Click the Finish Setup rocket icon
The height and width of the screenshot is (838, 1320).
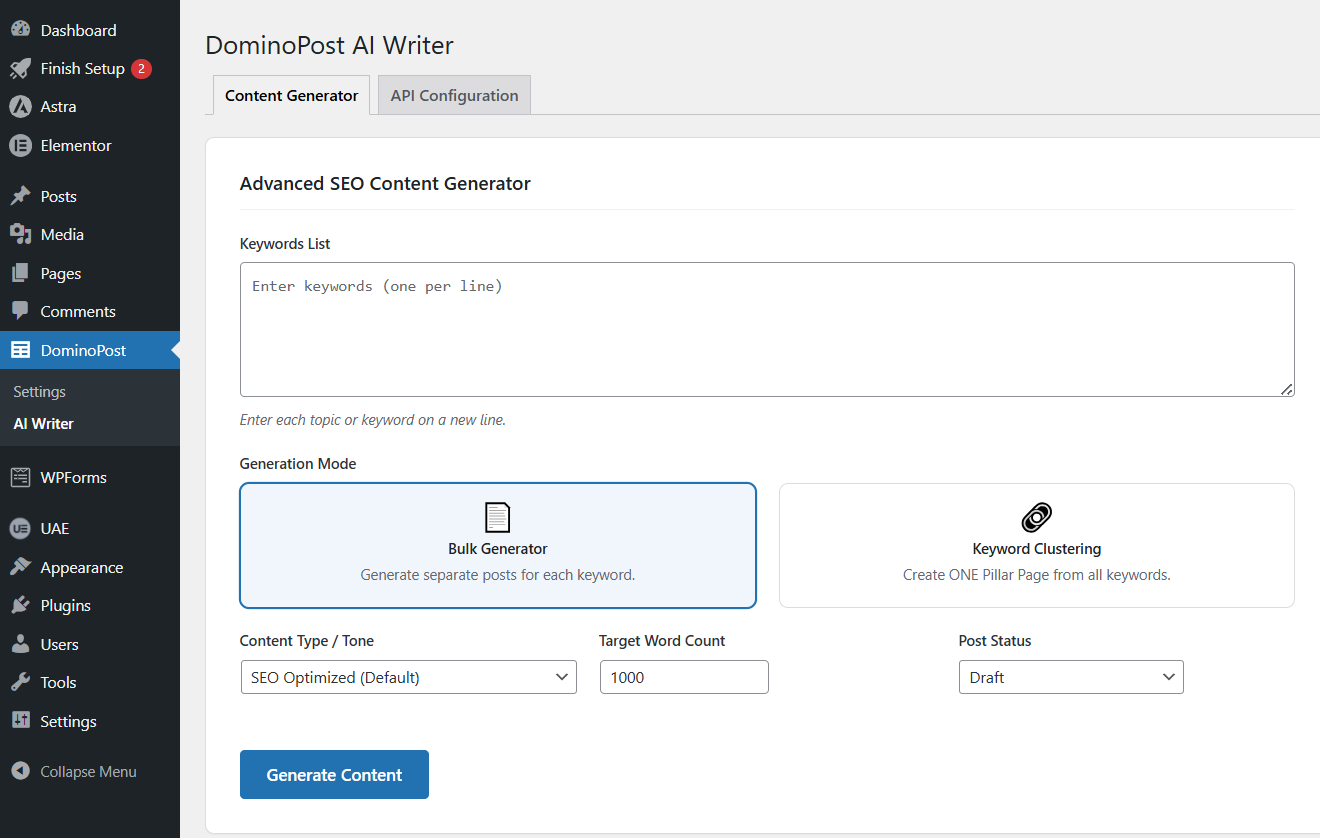point(20,69)
